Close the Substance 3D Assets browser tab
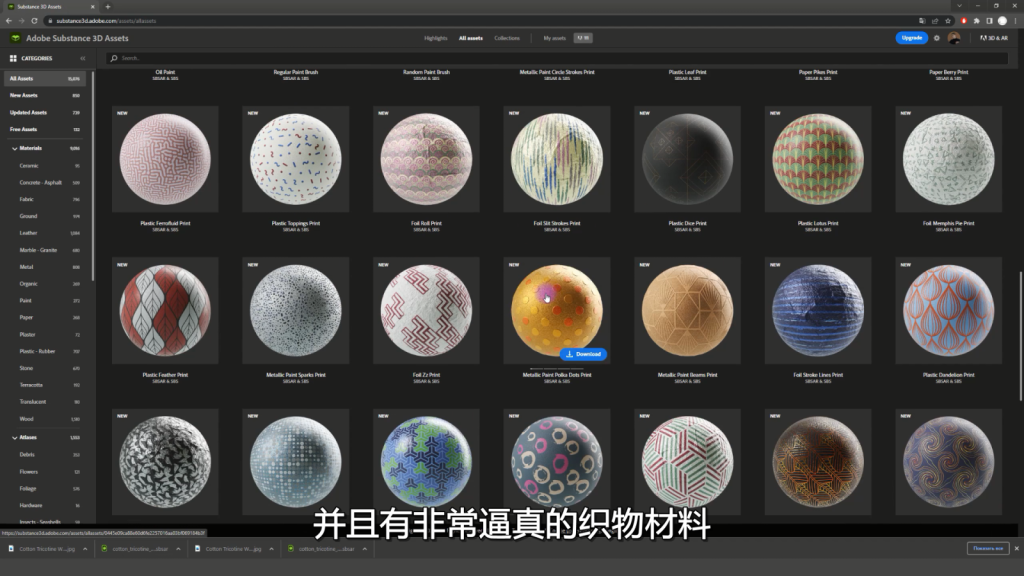 pyautogui.click(x=92, y=7)
